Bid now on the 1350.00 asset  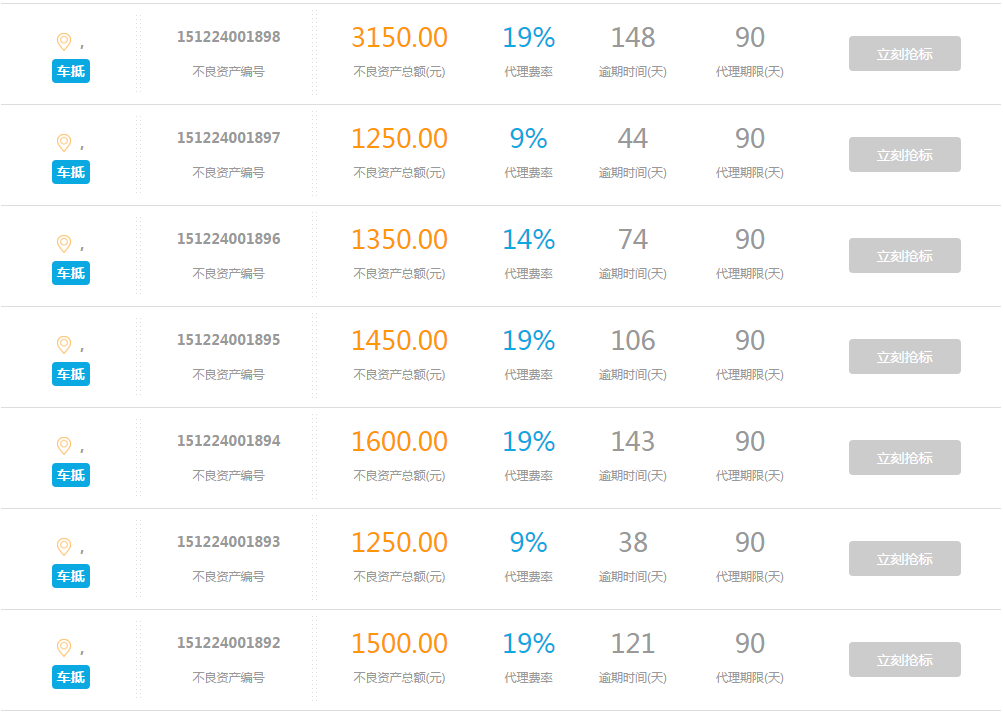904,256
